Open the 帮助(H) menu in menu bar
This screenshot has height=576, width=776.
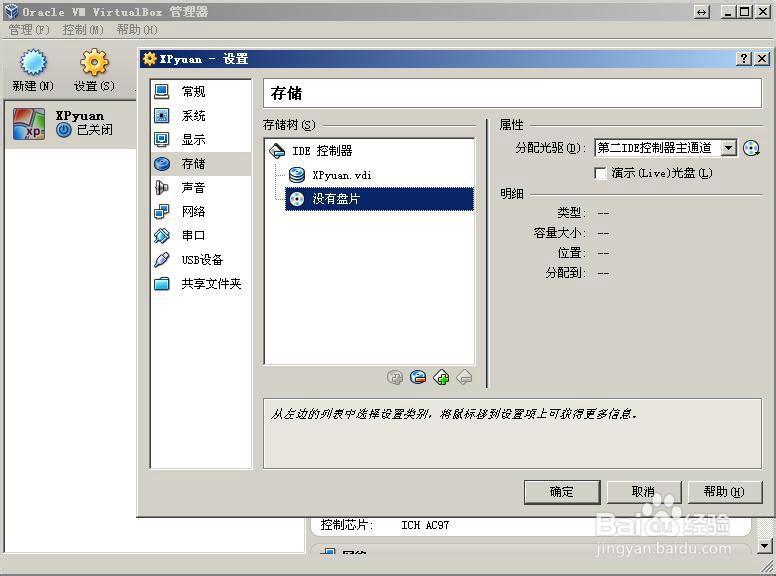[137, 30]
